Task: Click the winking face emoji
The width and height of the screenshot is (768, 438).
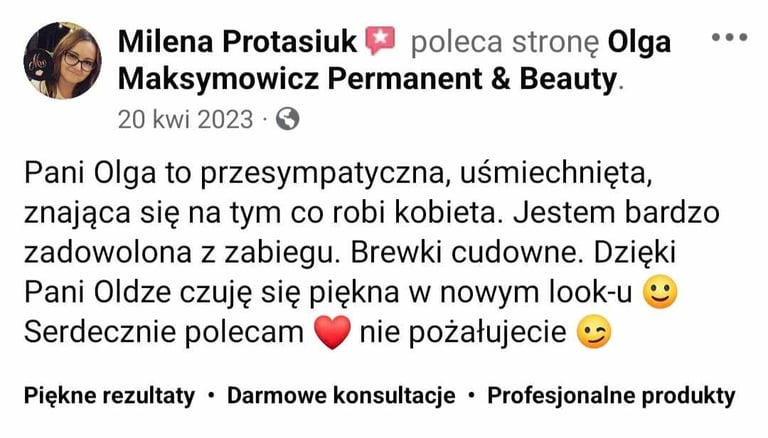Action: (594, 332)
